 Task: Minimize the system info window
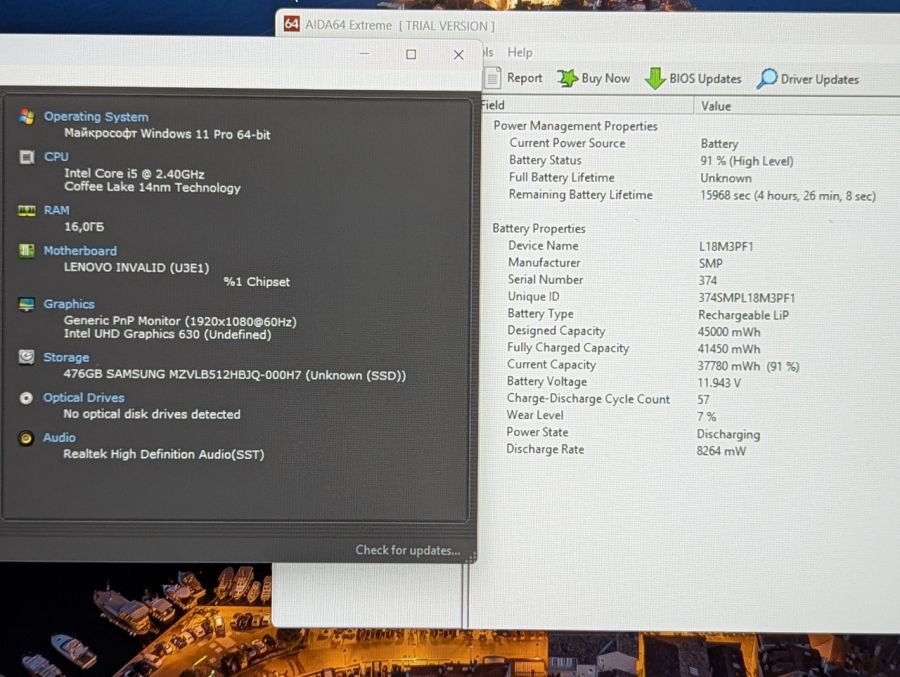coord(364,53)
